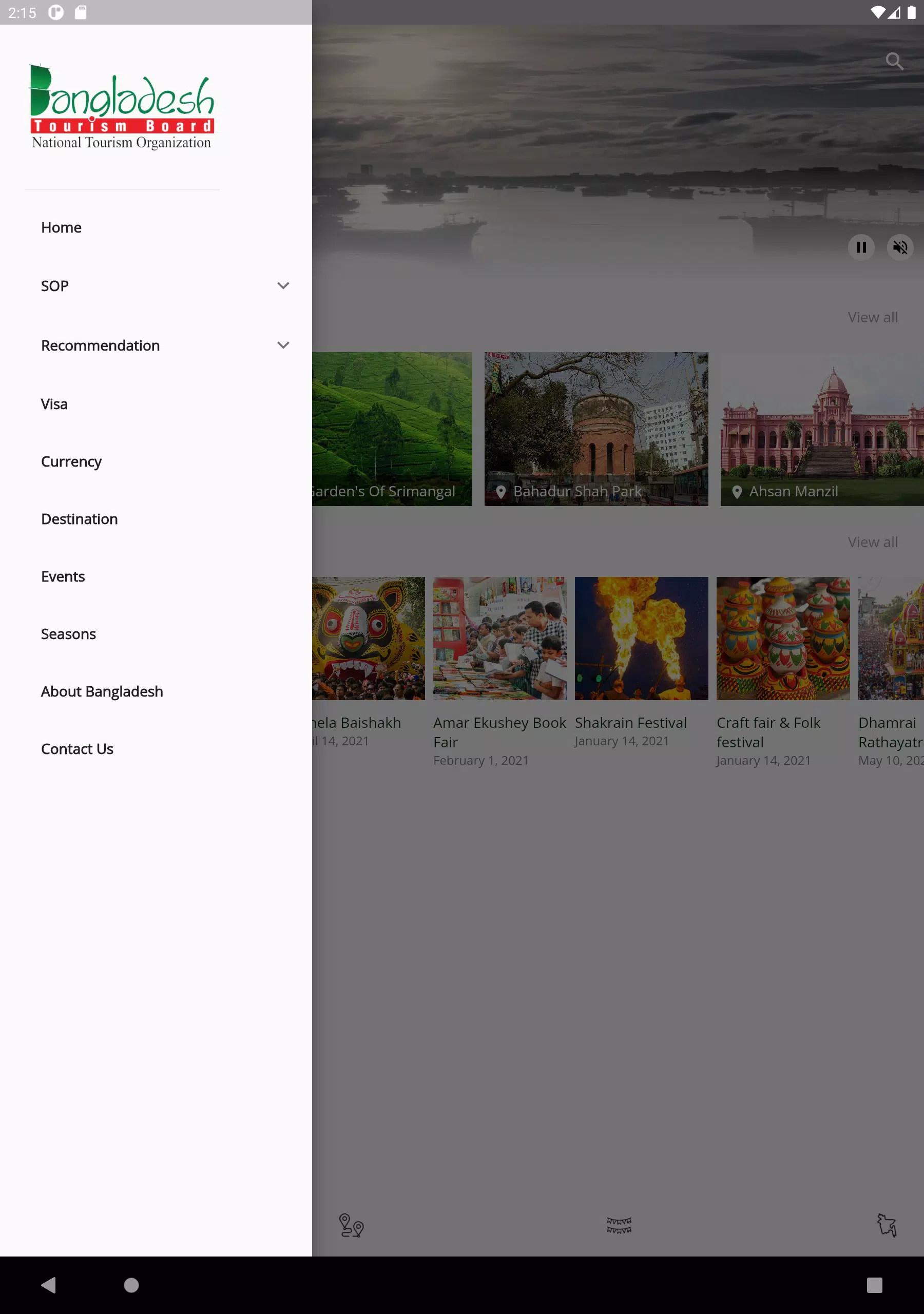The image size is (924, 1314).
Task: View all destinations link
Action: coord(873,317)
